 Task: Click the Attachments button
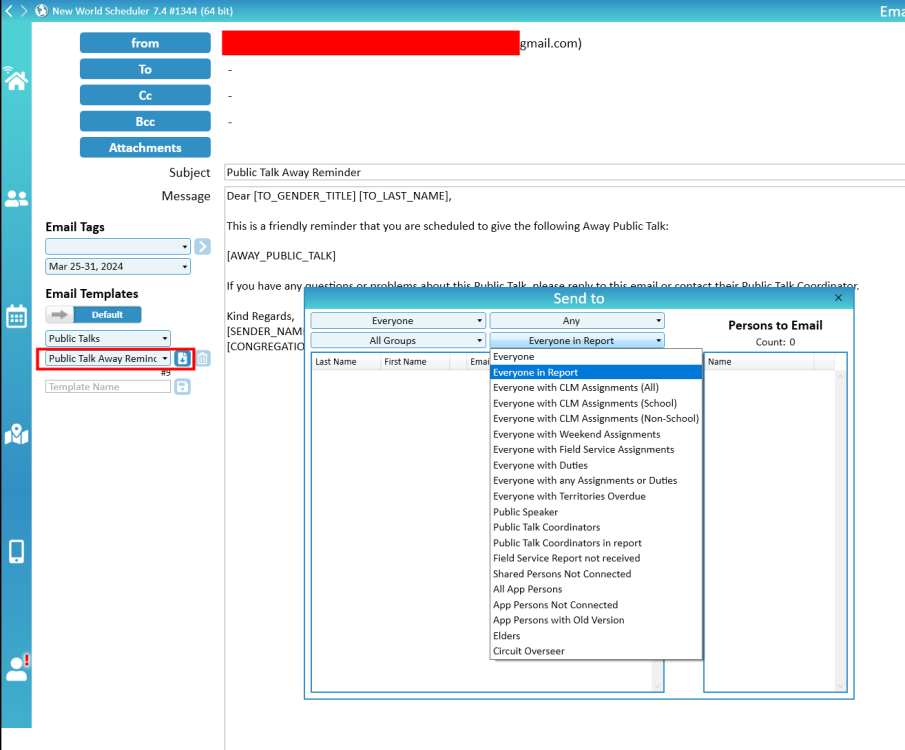pos(145,147)
